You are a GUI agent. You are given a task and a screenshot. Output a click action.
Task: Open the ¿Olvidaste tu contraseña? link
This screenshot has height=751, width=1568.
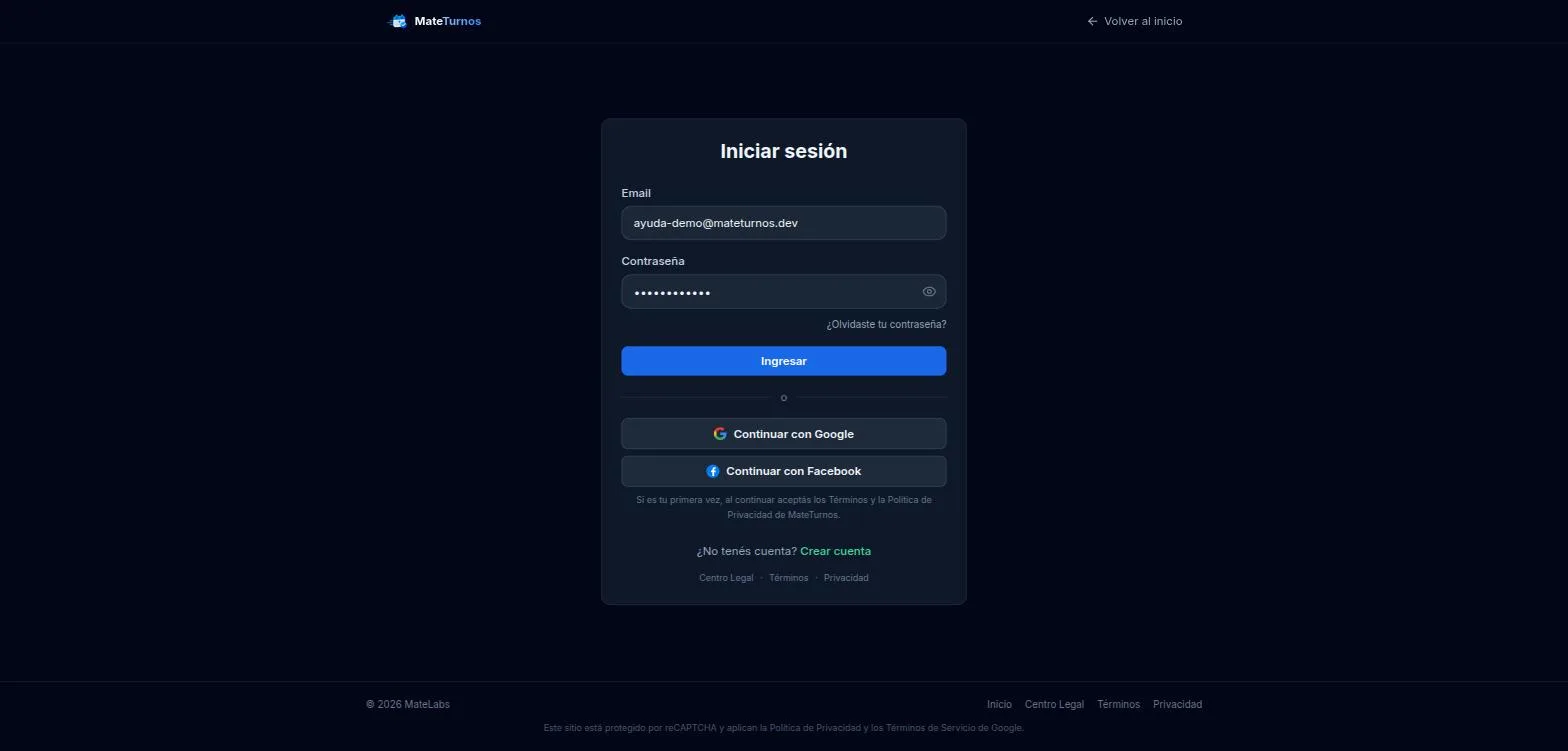pyautogui.click(x=886, y=325)
